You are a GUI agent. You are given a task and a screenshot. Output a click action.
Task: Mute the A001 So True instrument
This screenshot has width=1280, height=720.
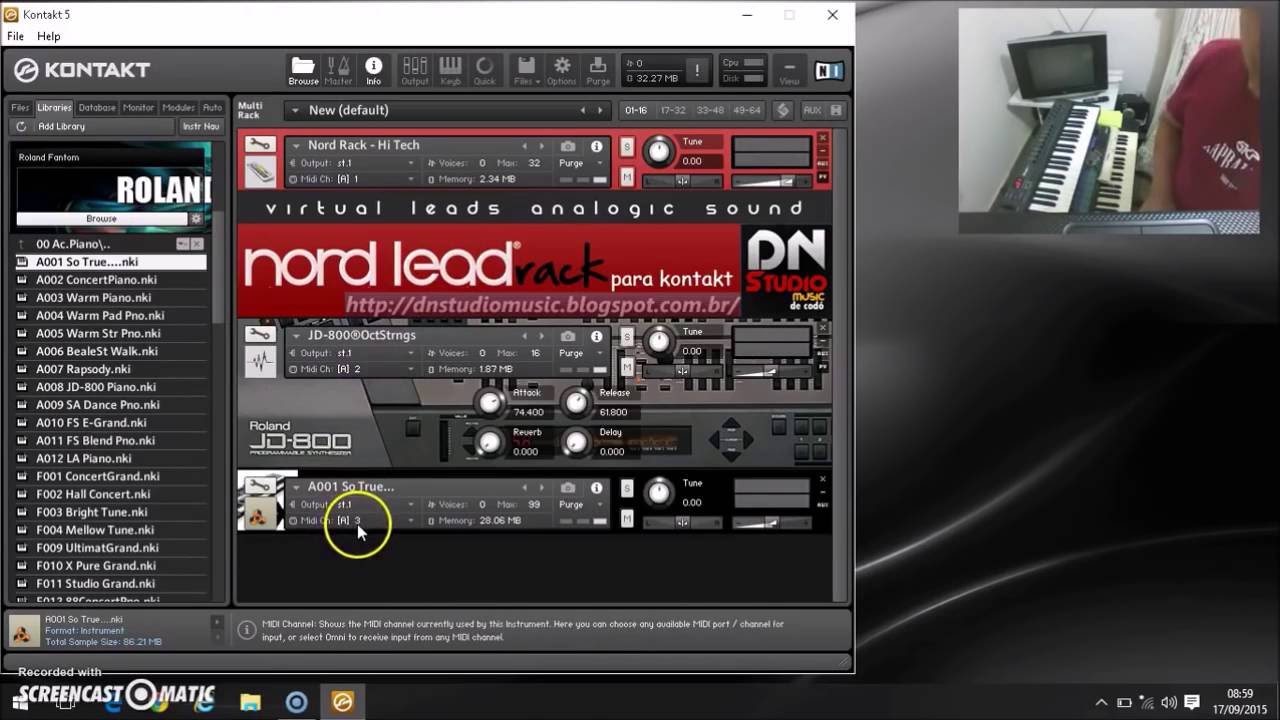pyautogui.click(x=627, y=518)
